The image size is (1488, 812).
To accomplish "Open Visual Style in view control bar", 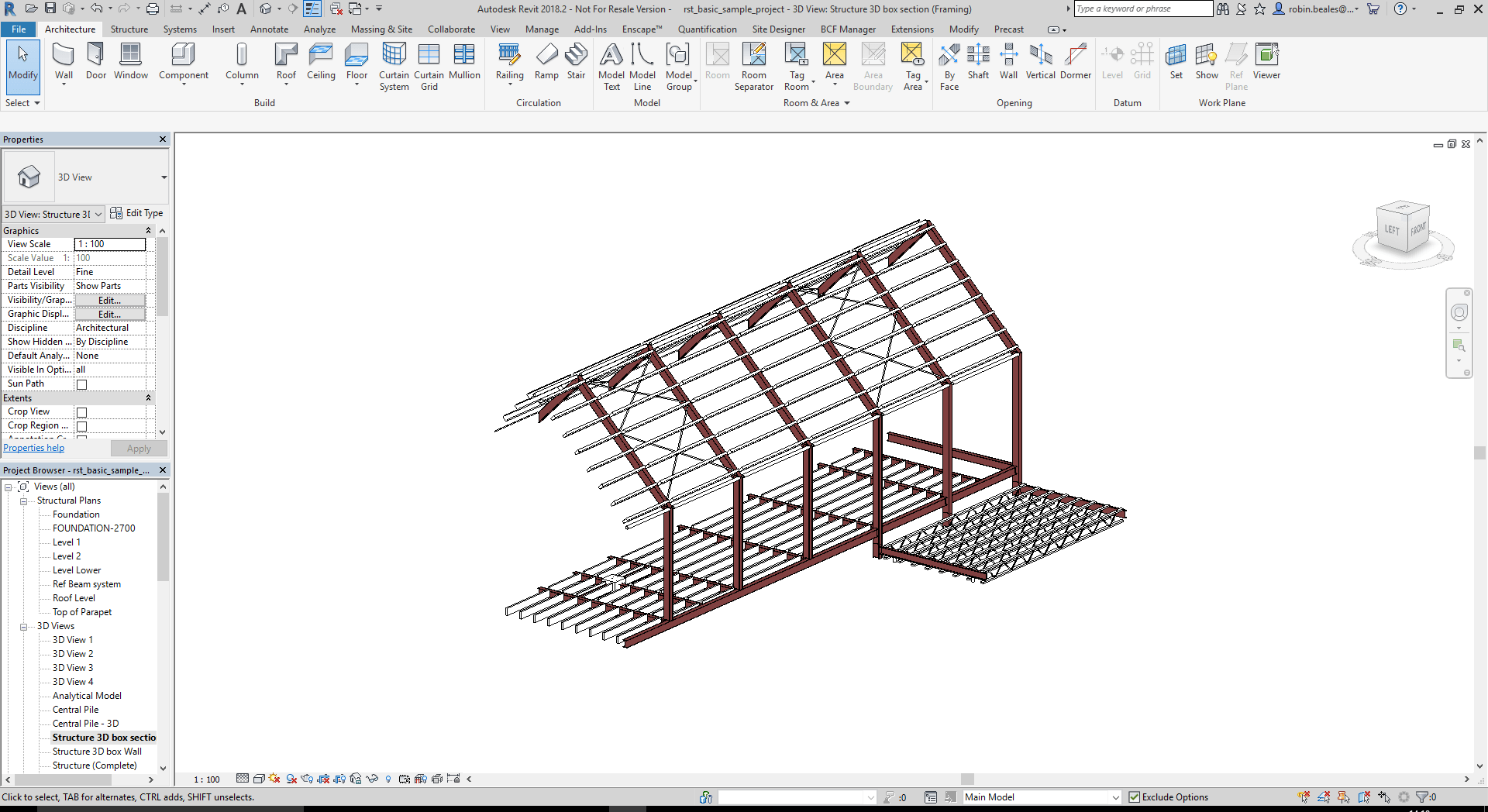I will [x=259, y=779].
